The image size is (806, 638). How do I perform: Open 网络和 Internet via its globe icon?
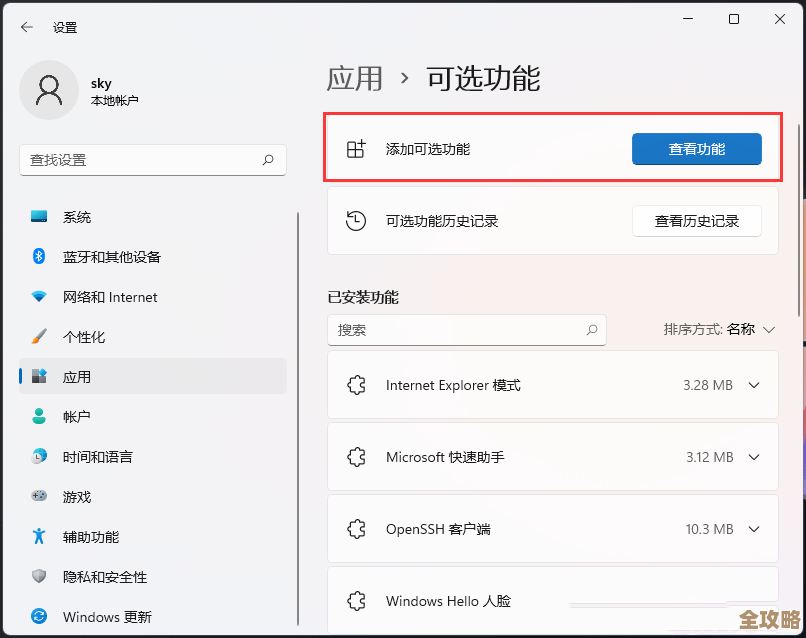(x=40, y=297)
